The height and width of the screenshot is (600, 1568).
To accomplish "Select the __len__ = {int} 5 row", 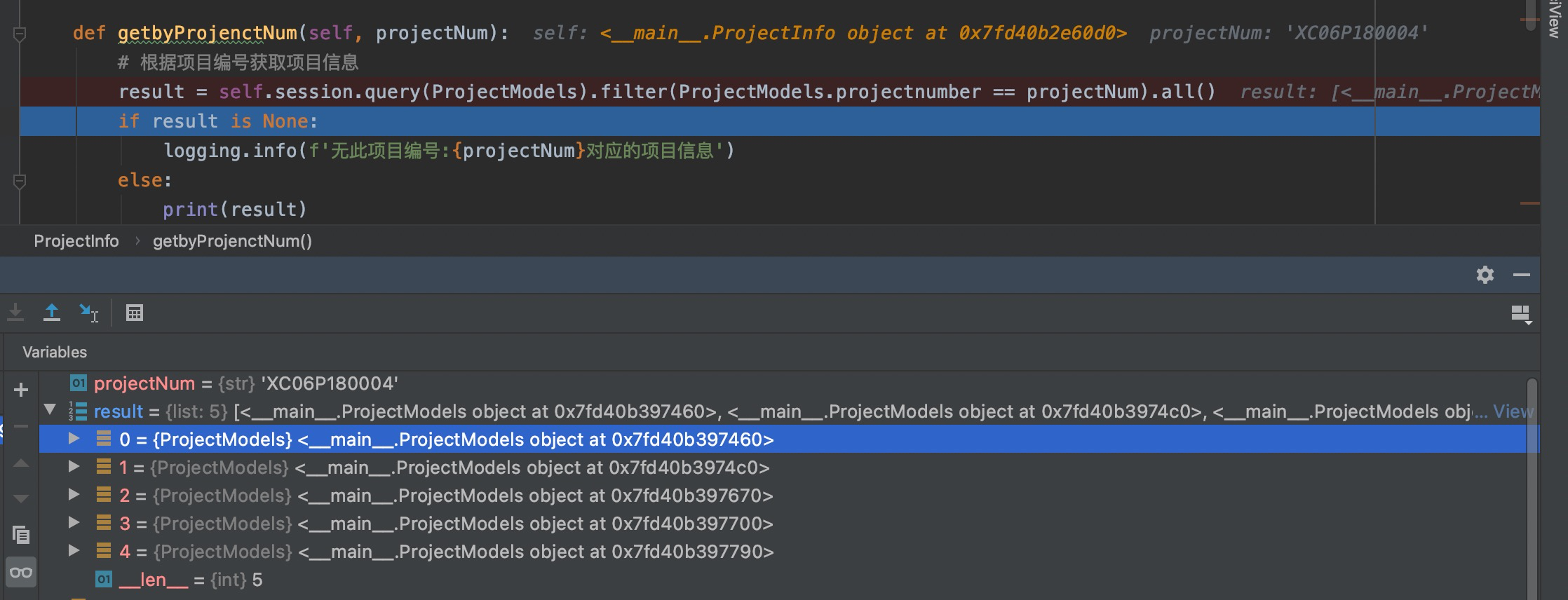I will click(x=783, y=580).
